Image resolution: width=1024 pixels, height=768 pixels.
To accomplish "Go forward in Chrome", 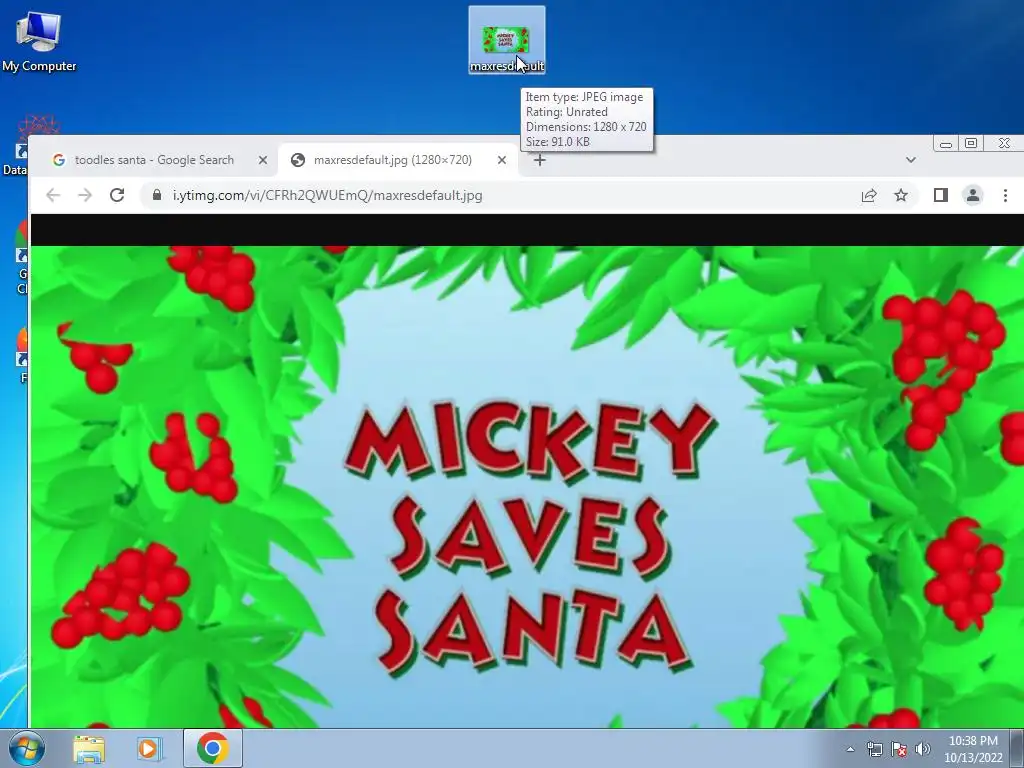I will 85,195.
